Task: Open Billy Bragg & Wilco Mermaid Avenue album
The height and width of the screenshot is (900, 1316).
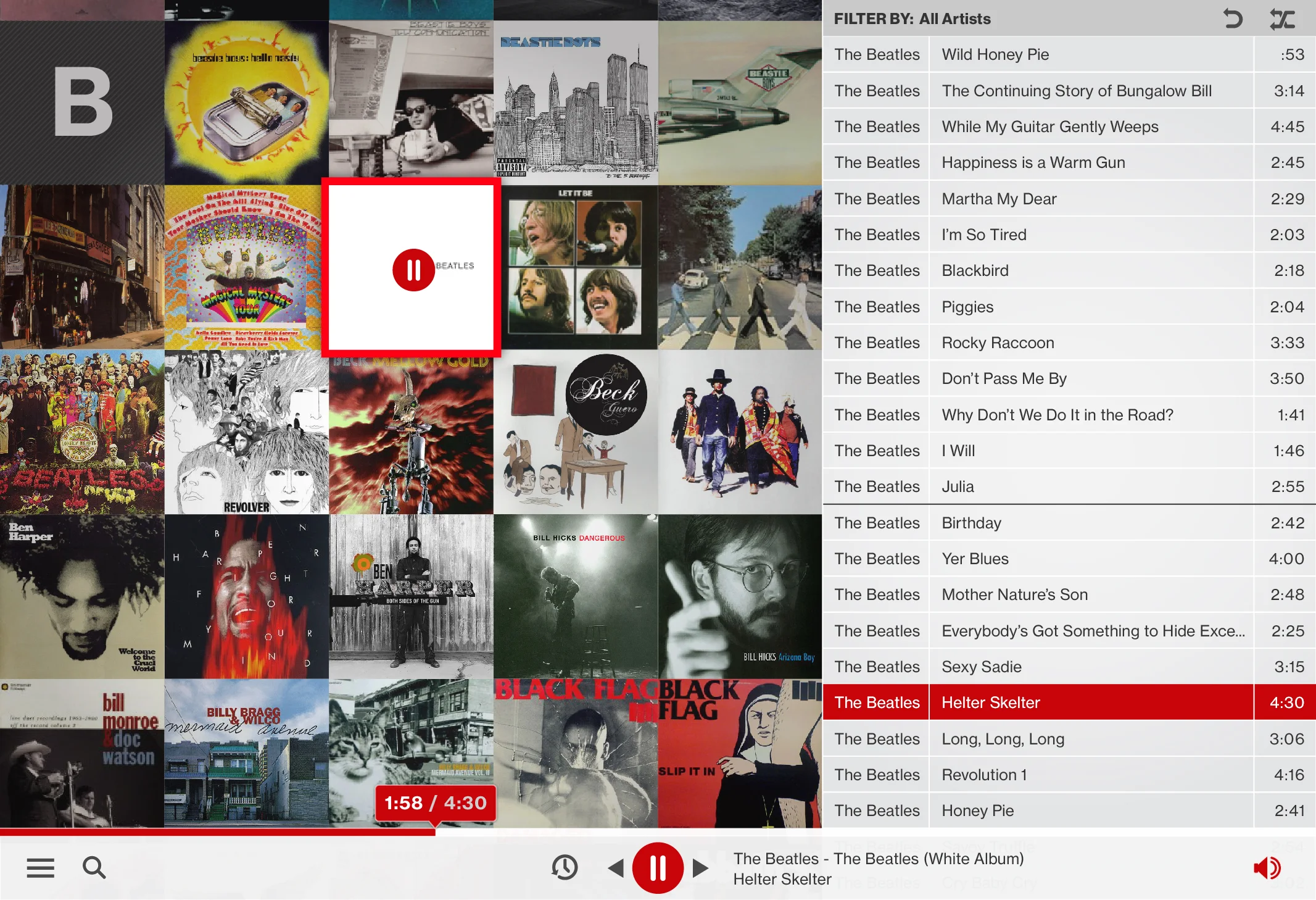Action: tap(247, 753)
